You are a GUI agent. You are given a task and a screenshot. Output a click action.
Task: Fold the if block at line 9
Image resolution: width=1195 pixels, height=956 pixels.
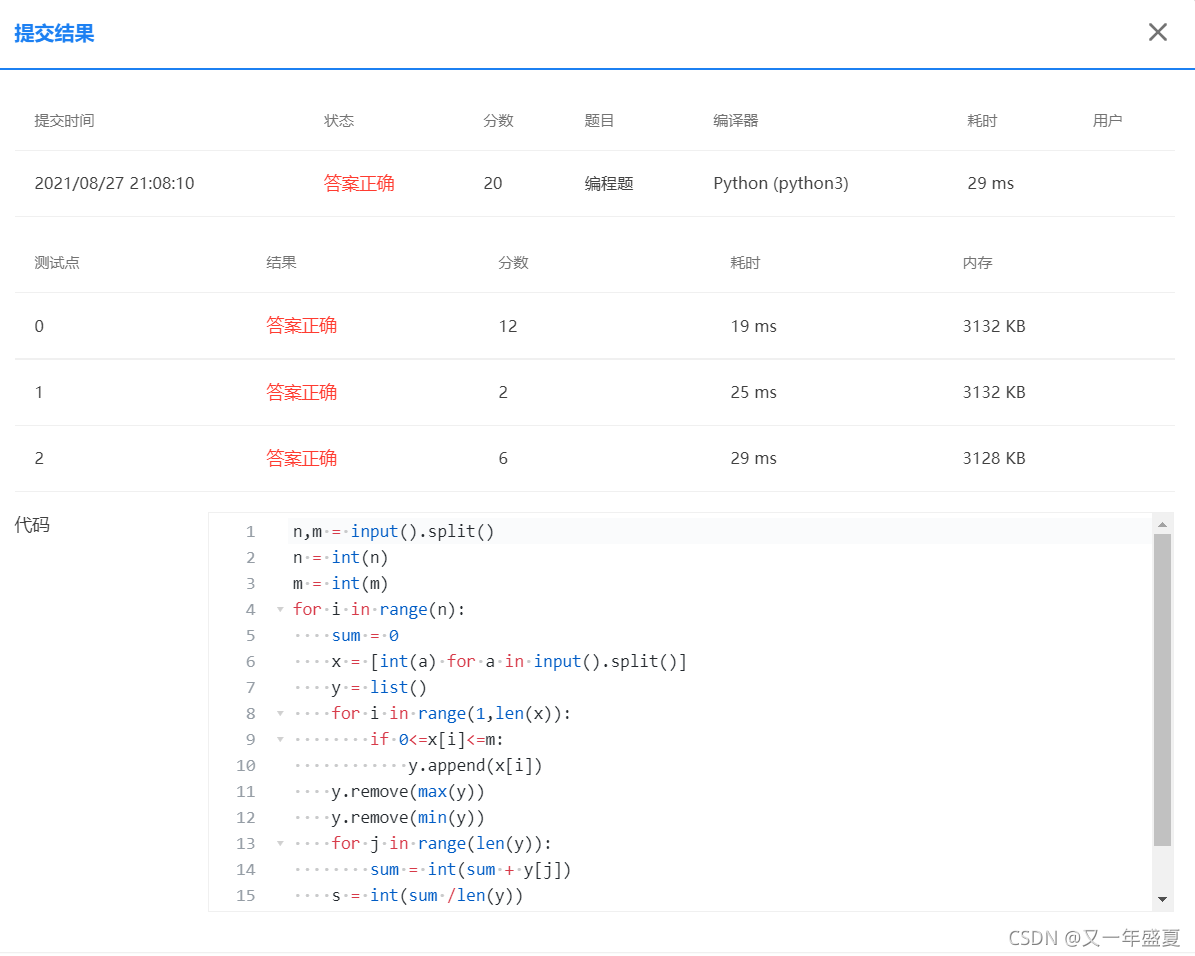(x=279, y=739)
